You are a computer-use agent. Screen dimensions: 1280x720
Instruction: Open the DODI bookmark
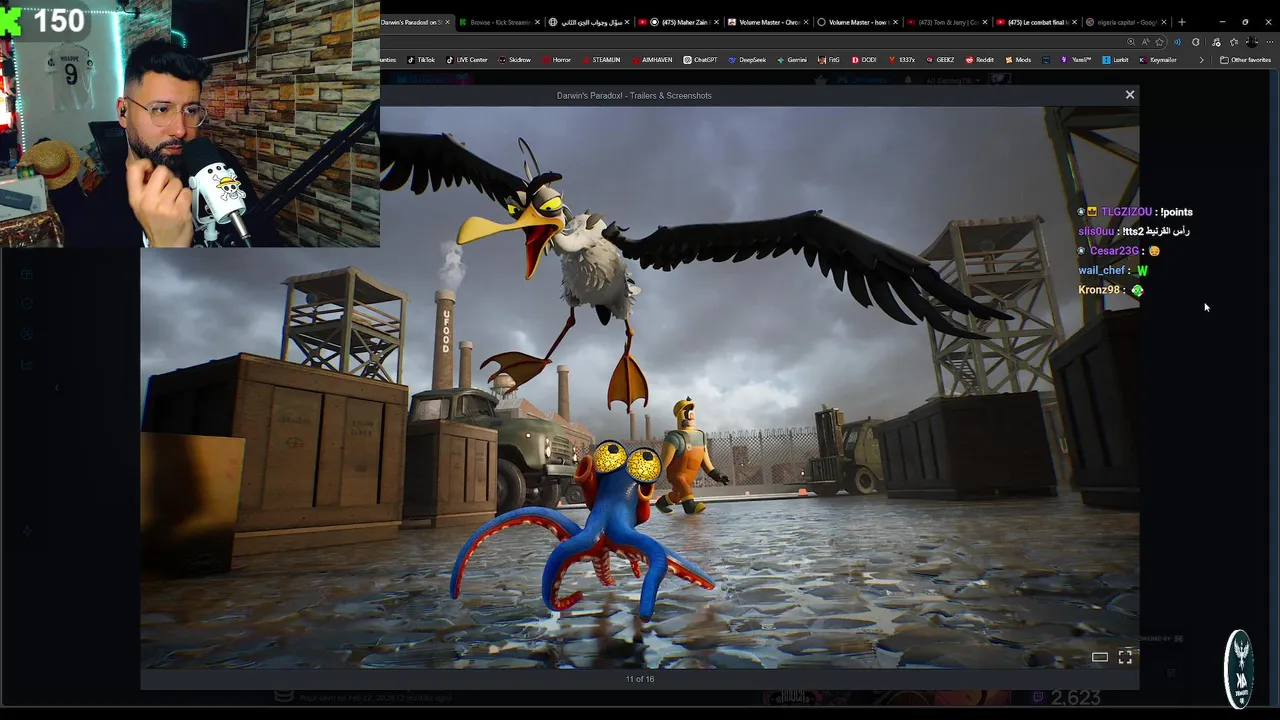[x=864, y=60]
